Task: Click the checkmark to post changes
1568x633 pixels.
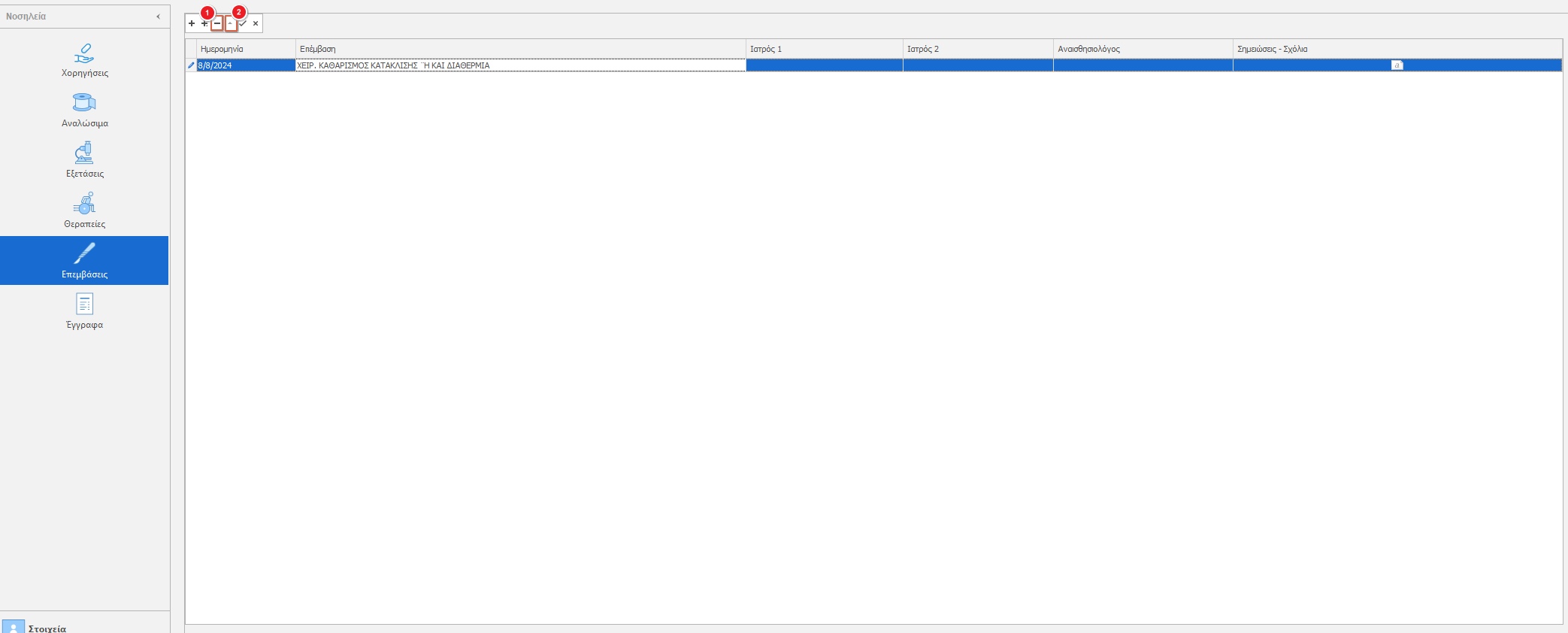Action: click(243, 23)
